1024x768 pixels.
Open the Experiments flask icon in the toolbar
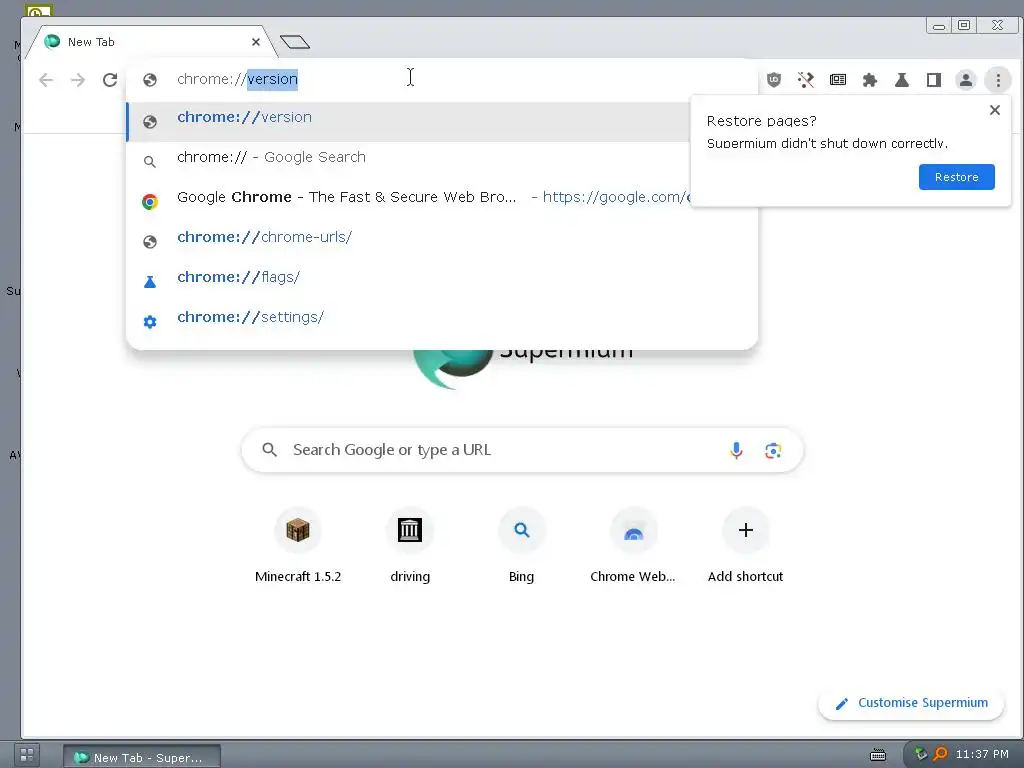[x=902, y=80]
